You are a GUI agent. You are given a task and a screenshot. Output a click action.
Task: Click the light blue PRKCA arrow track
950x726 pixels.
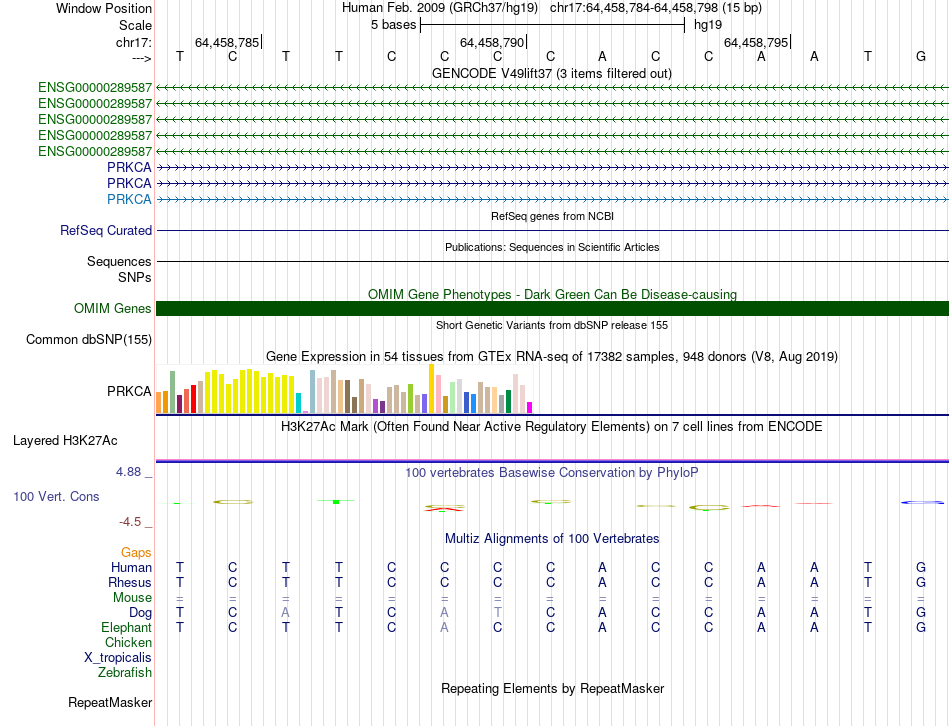point(552,199)
